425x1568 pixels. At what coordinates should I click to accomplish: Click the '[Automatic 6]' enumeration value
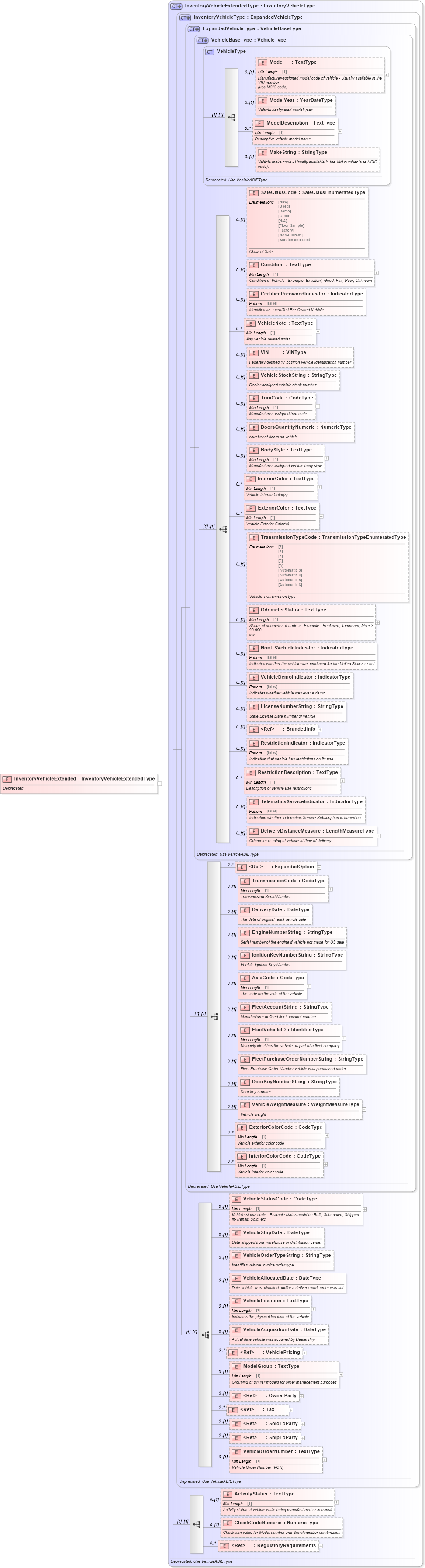pyautogui.click(x=290, y=585)
